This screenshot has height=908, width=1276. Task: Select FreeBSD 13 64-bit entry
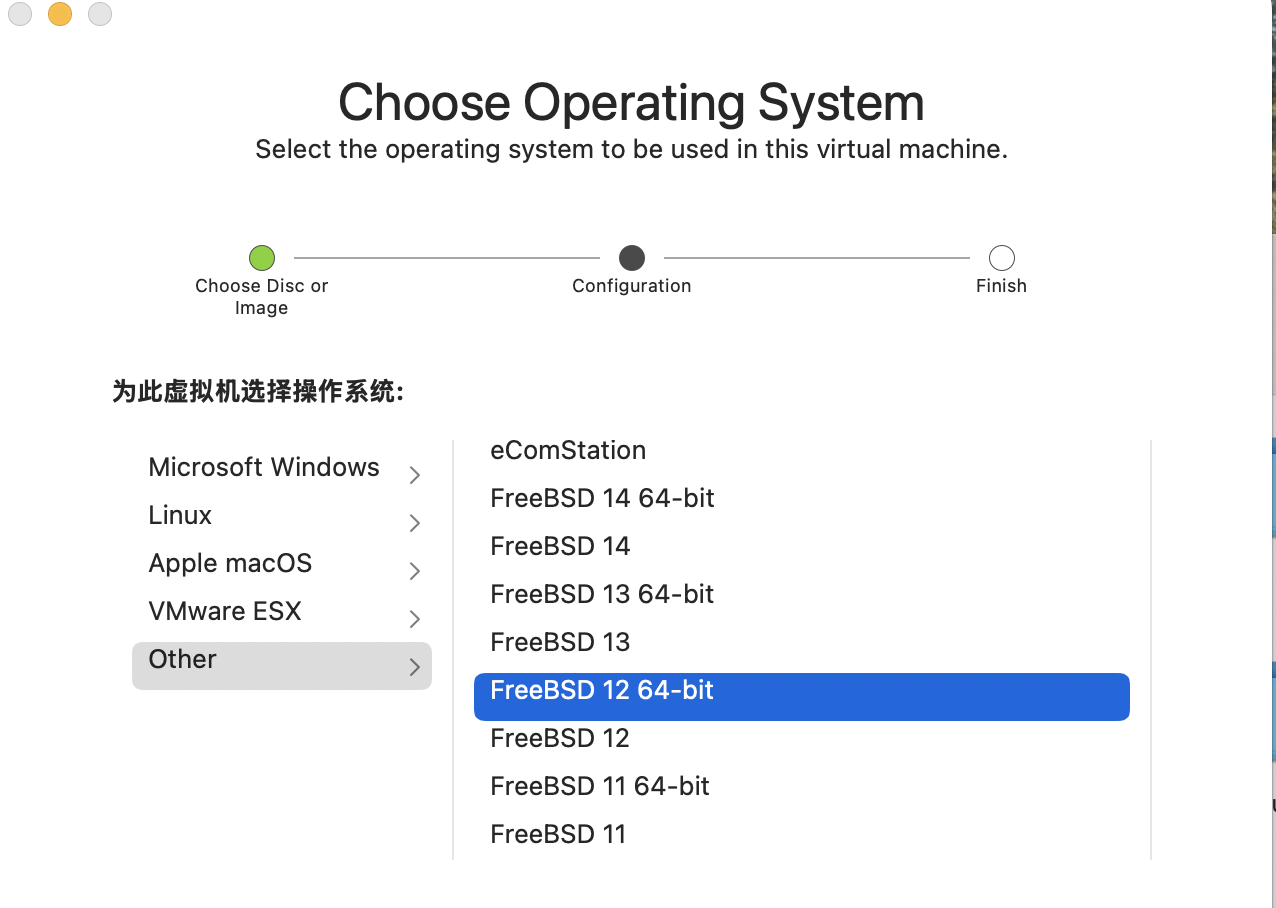[x=602, y=595]
